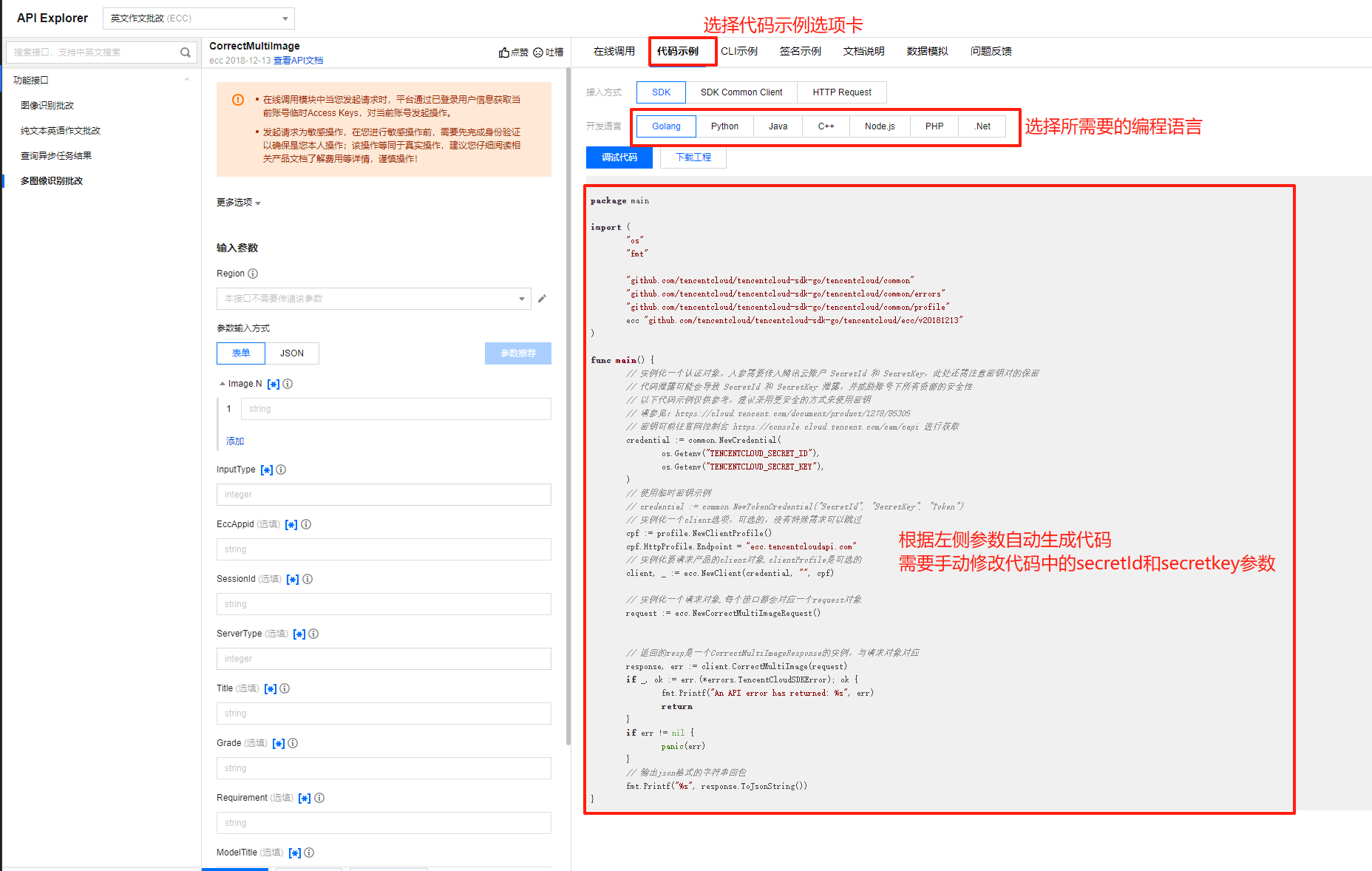Switch to the CLI示例 tab

coord(739,51)
